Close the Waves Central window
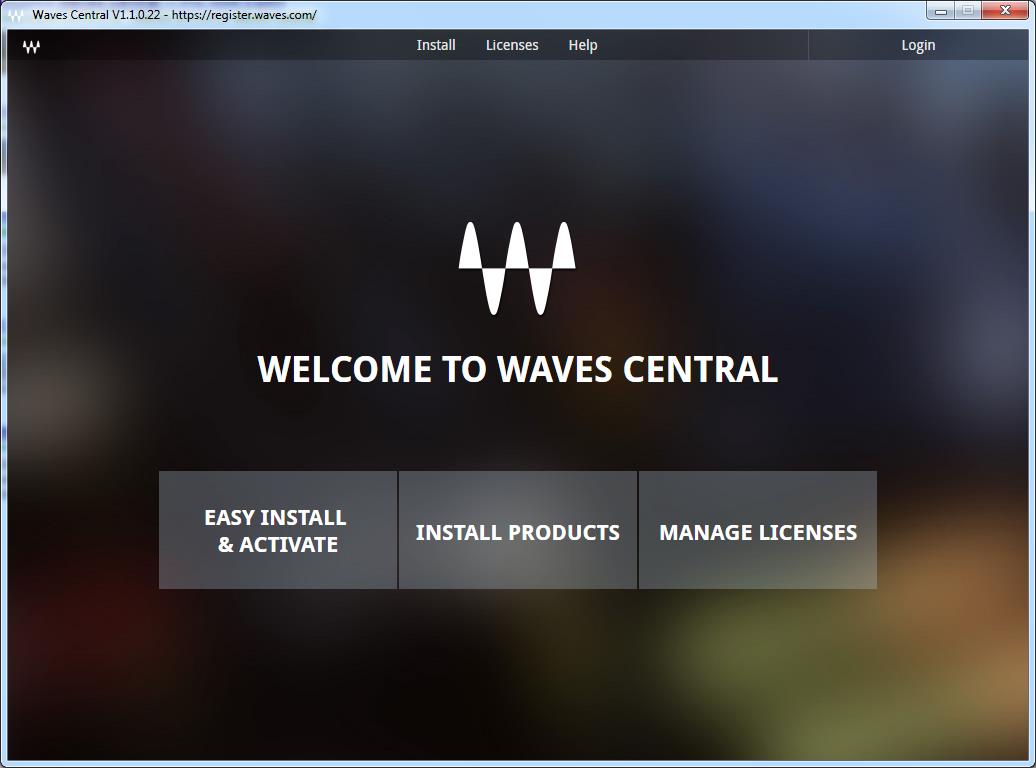 click(x=1006, y=11)
